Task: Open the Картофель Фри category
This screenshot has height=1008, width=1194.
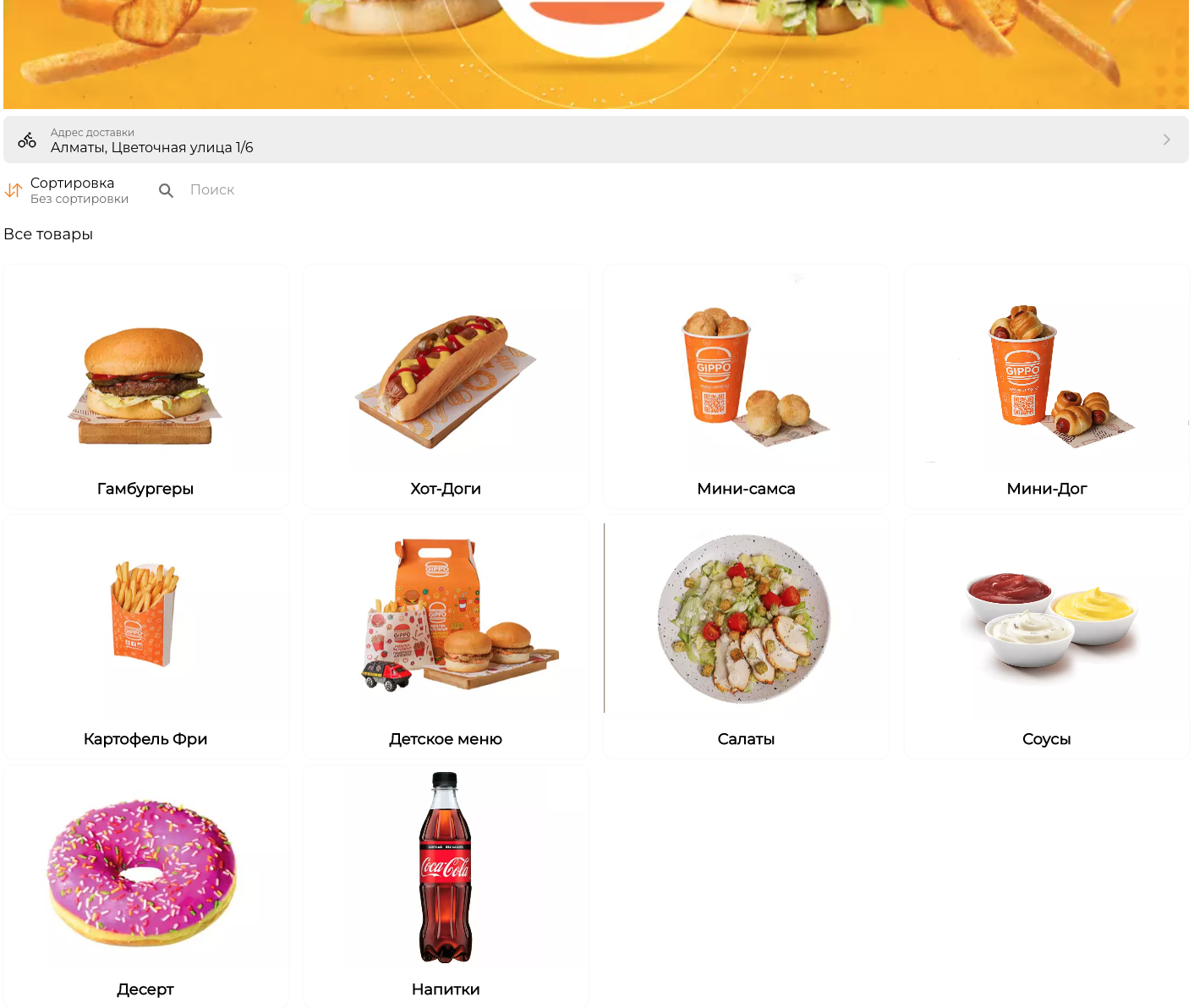Action: (x=145, y=637)
